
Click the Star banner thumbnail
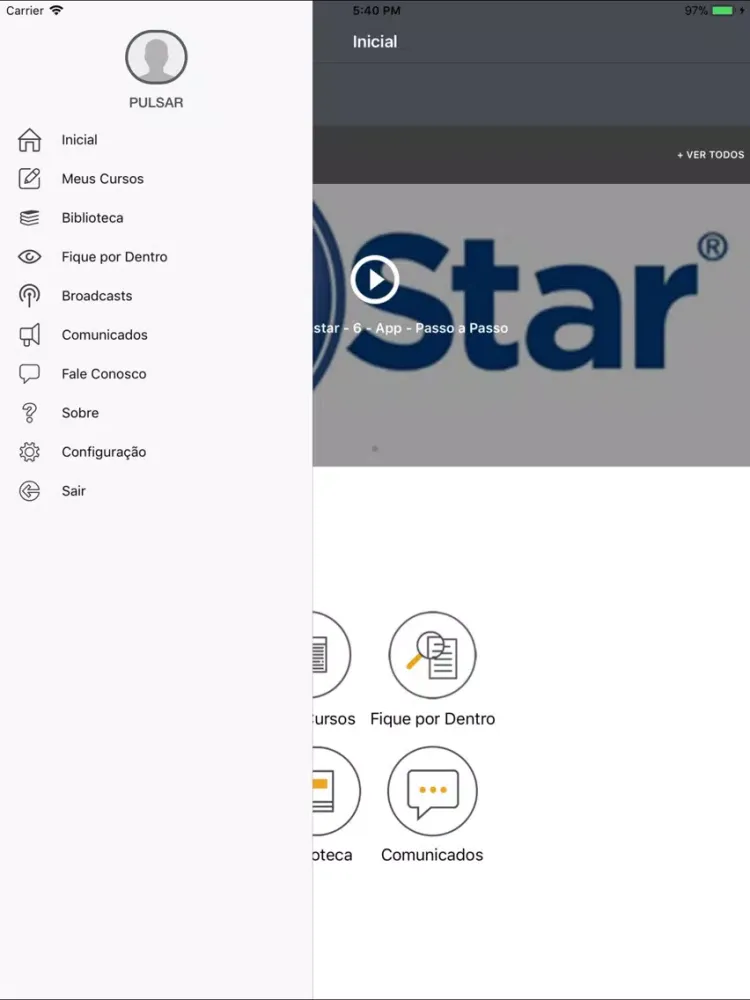pos(531,325)
